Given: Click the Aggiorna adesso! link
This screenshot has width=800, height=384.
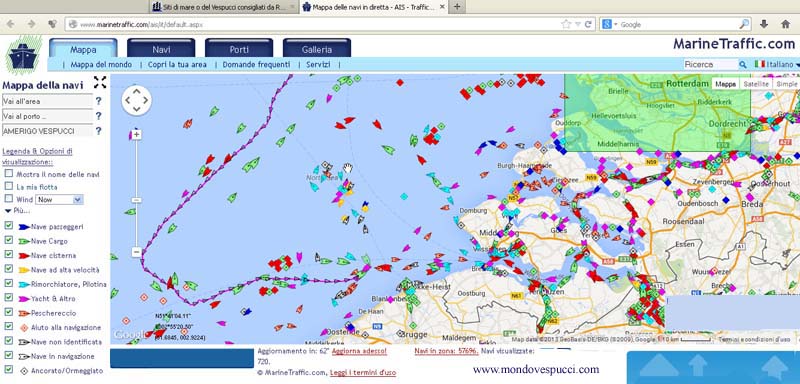Looking at the screenshot, I should point(359,351).
